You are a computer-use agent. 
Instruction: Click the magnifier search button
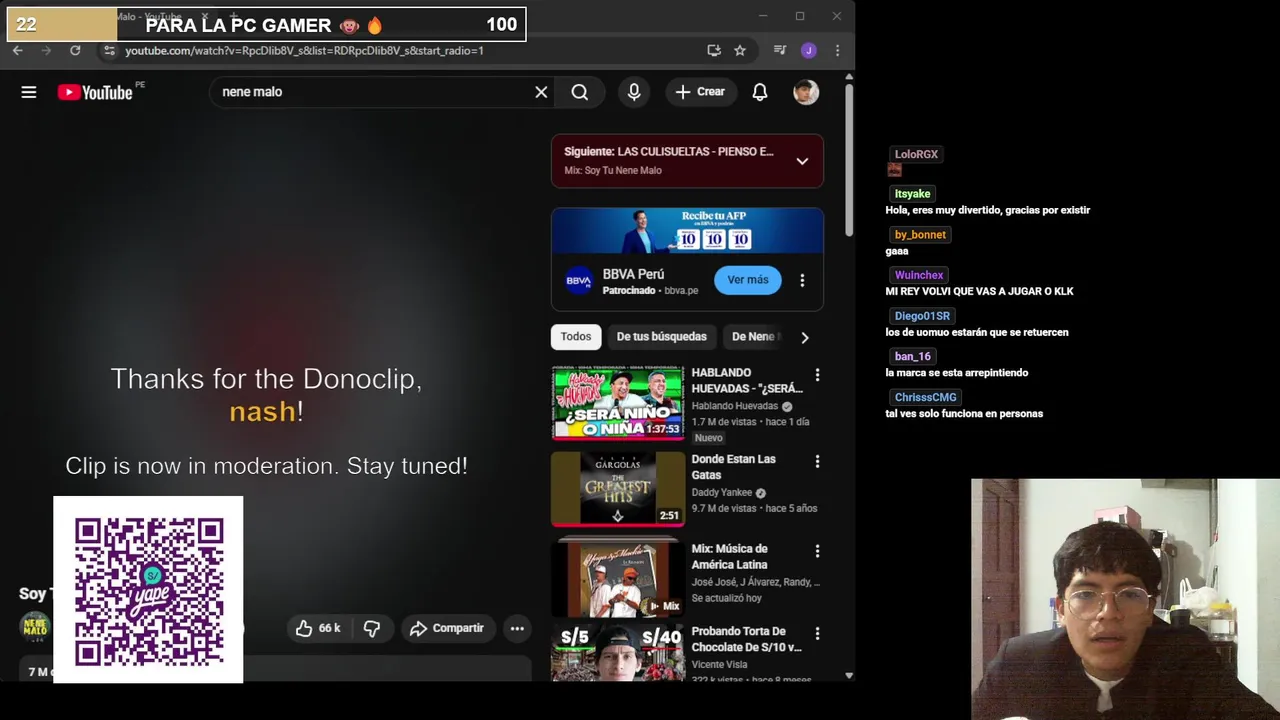(x=580, y=92)
